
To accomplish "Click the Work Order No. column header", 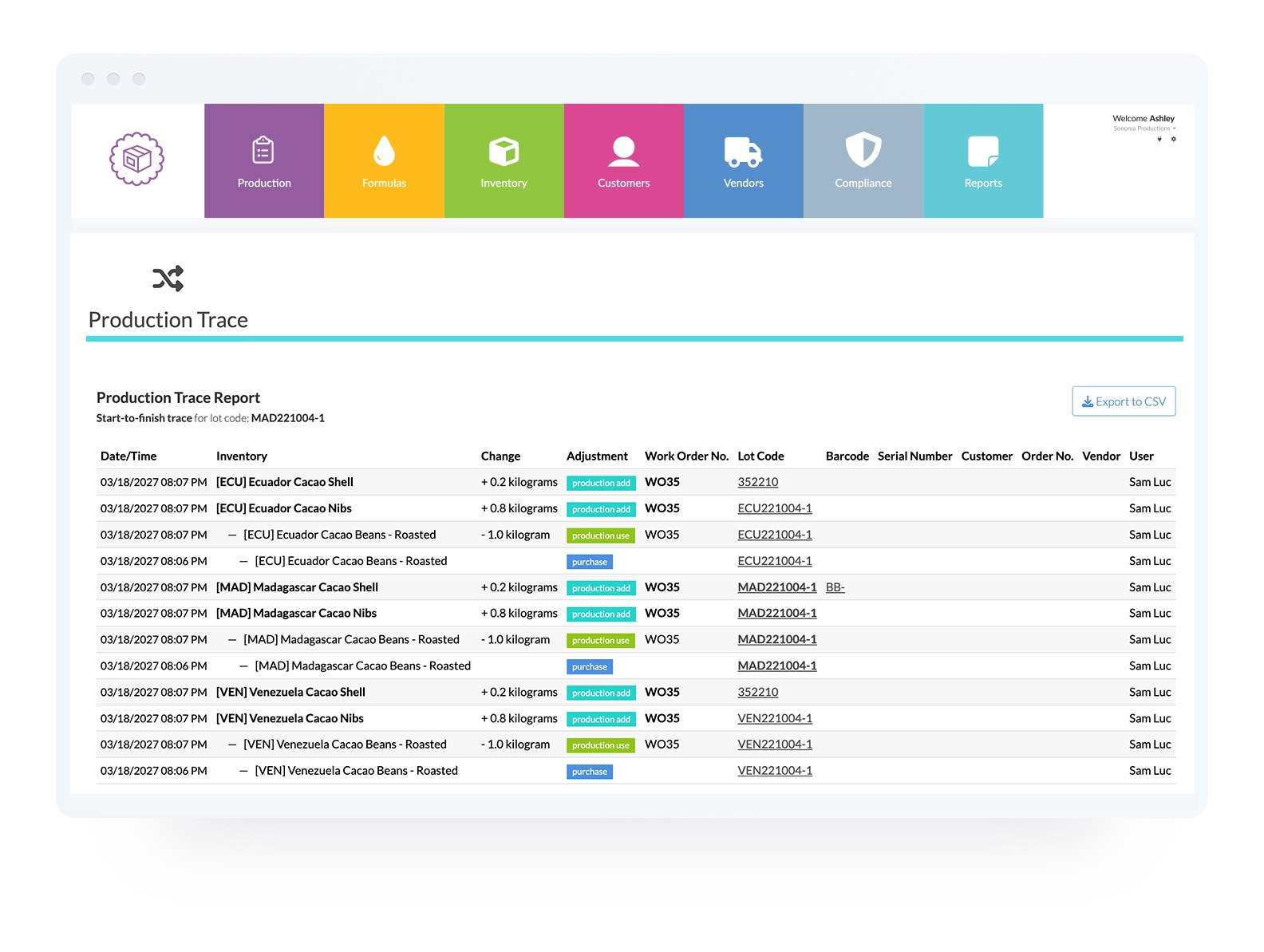I will tap(687, 456).
